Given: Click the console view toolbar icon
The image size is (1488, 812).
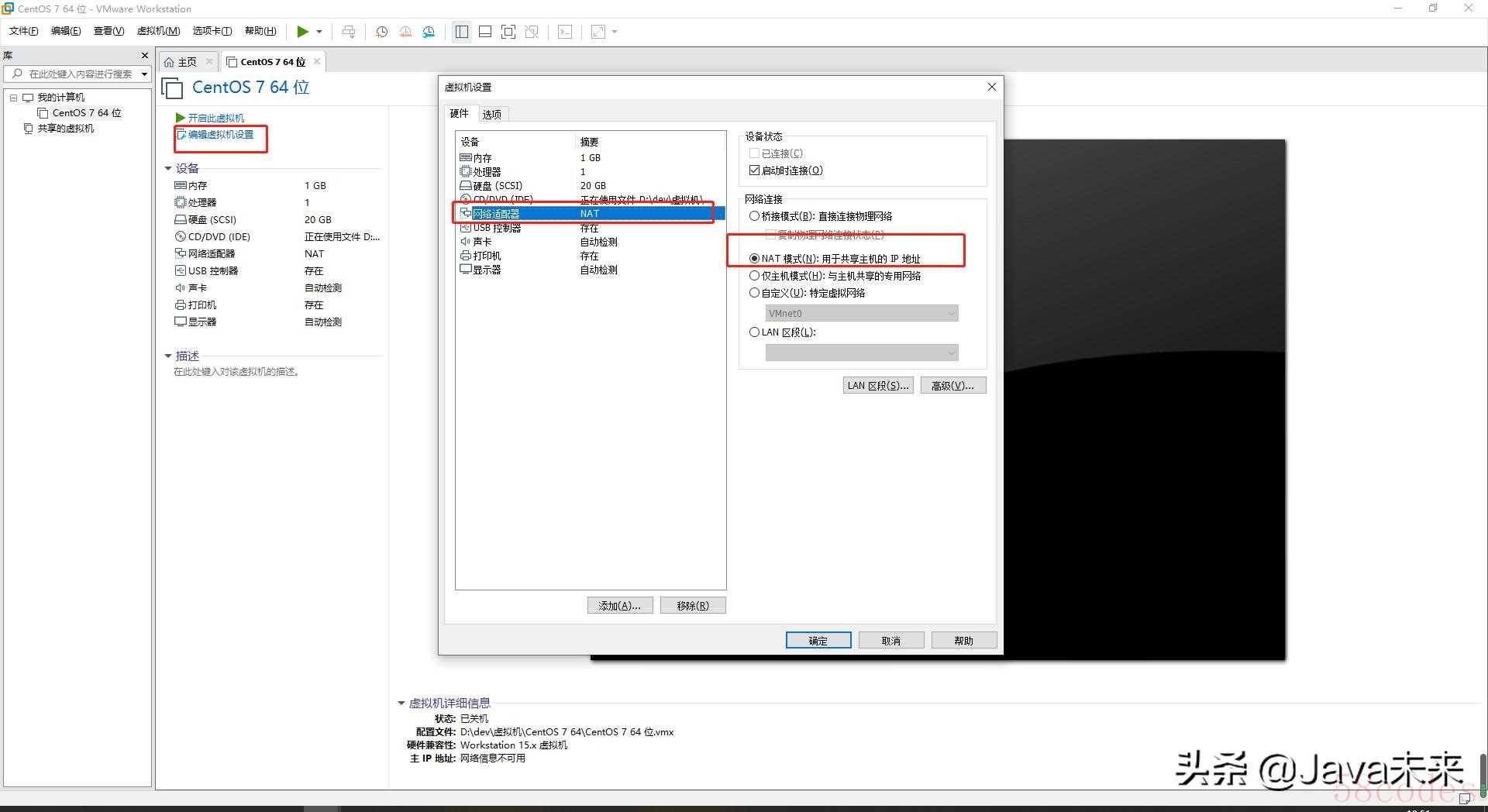Looking at the screenshot, I should point(566,32).
